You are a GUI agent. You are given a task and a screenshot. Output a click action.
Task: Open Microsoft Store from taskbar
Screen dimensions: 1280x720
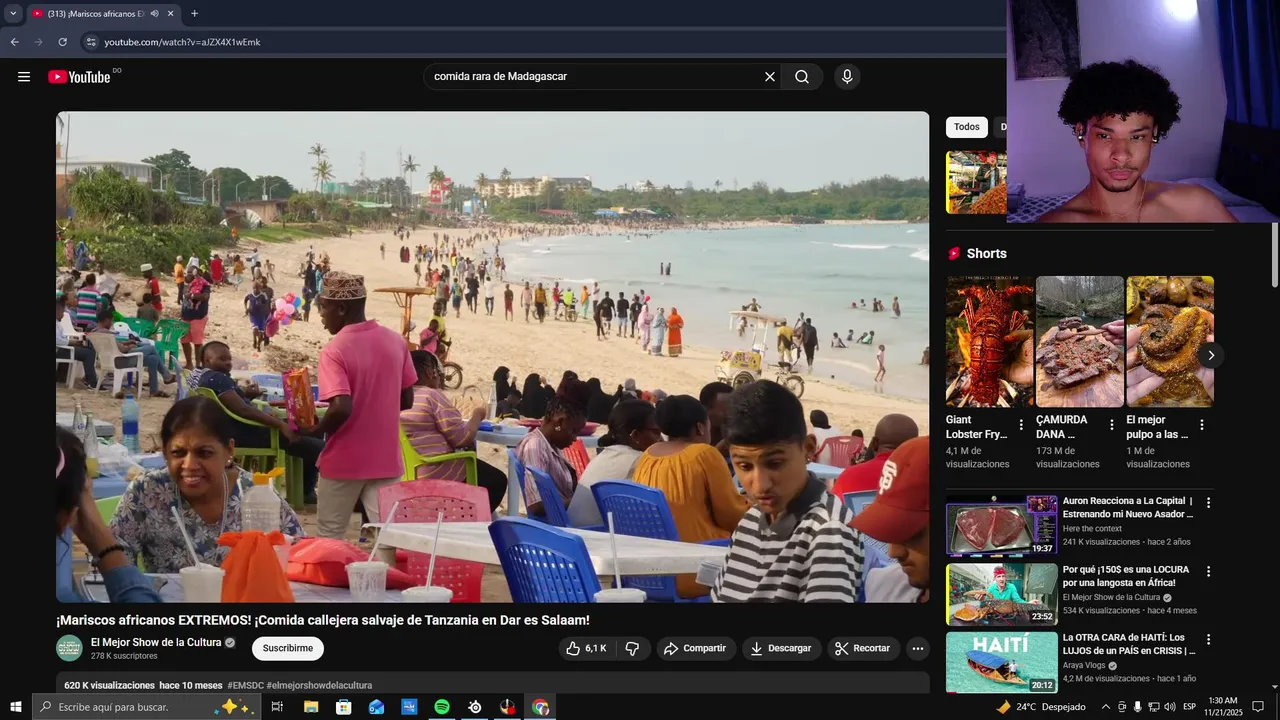344,707
